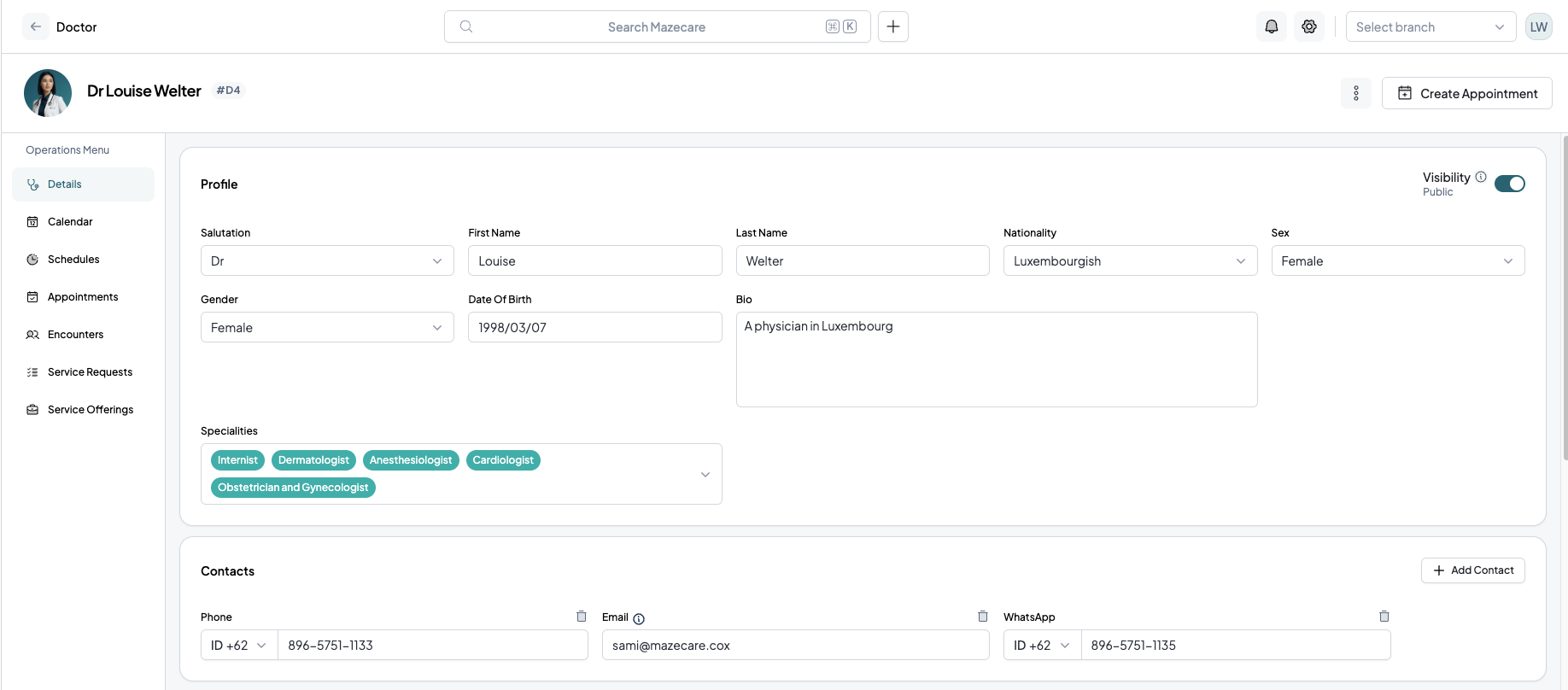
Task: Open the Nationality dropdown
Action: (1130, 260)
